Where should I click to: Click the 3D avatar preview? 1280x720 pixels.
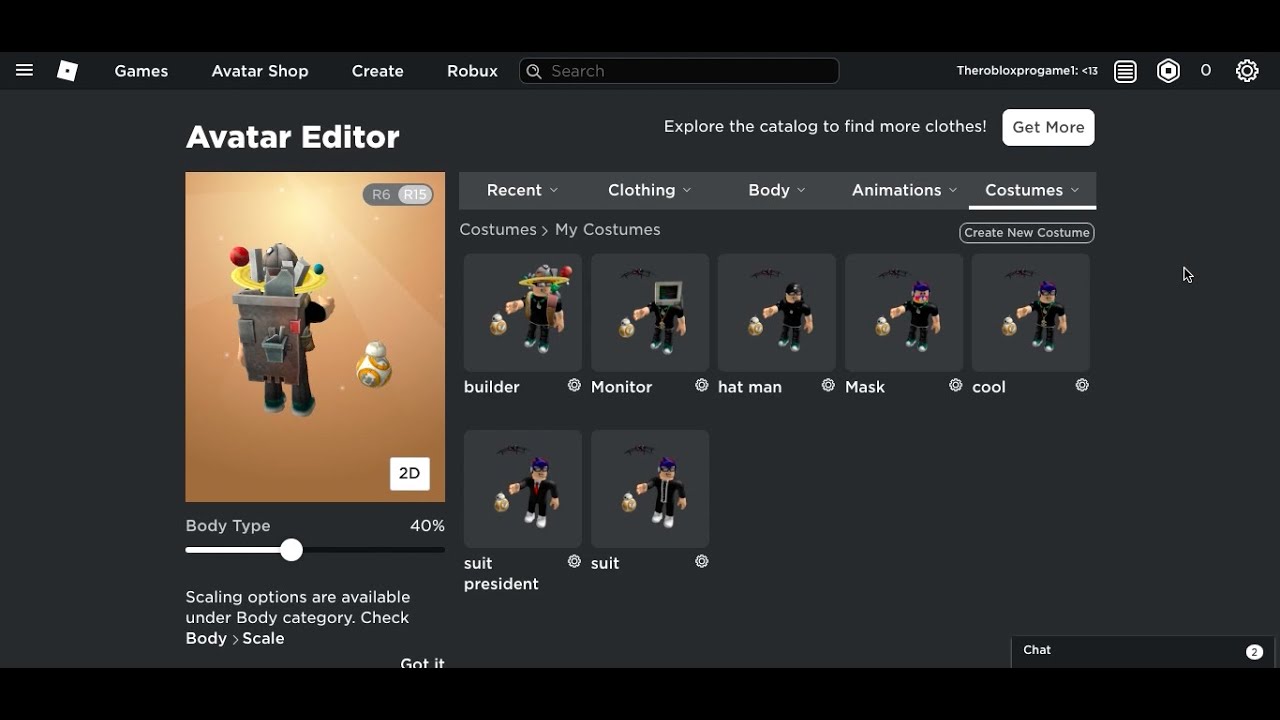pyautogui.click(x=315, y=337)
